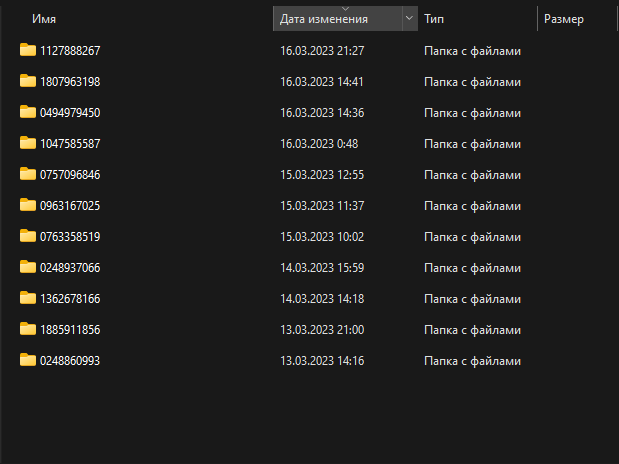Click the 0757096846 folder icon
Viewport: 619px width, 464px height.
pyautogui.click(x=28, y=174)
